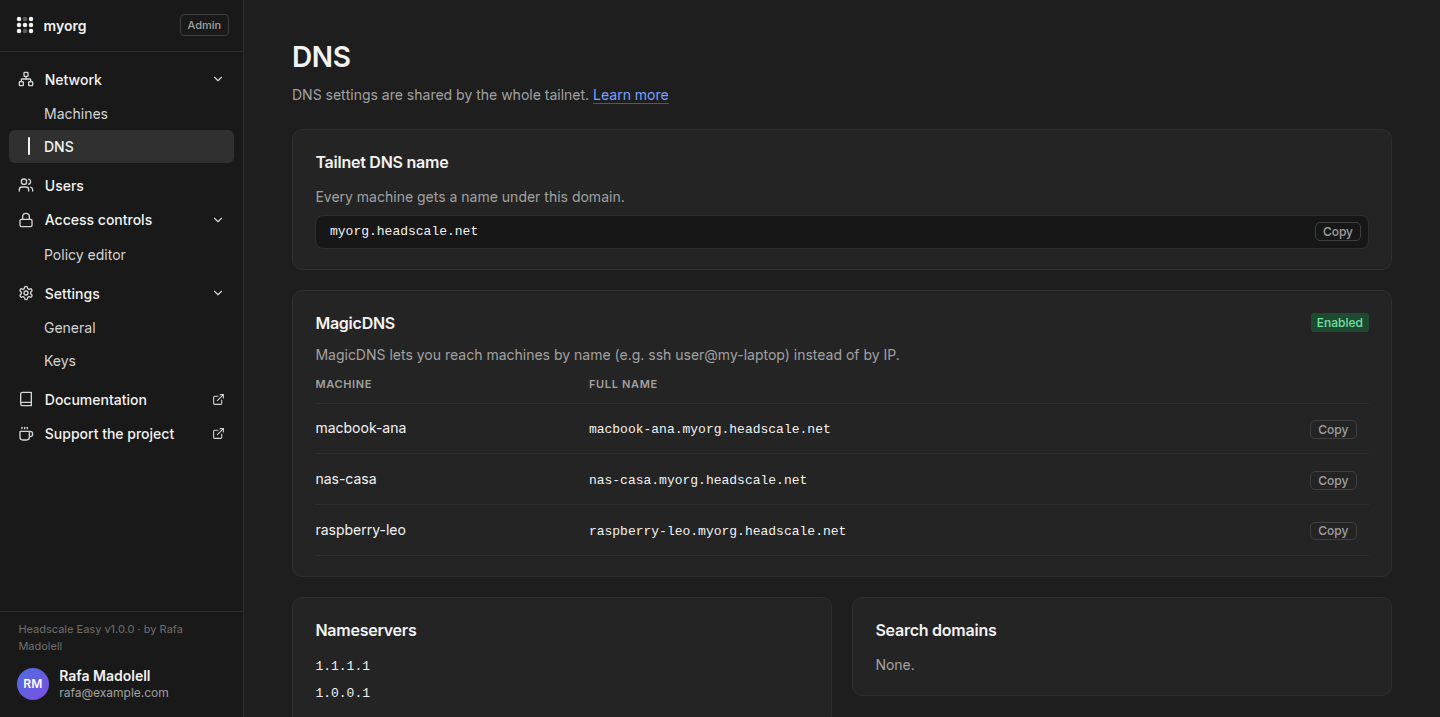The height and width of the screenshot is (717, 1440).
Task: Click macbook-ana.myorg.headscale.net full name
Action: (710, 429)
